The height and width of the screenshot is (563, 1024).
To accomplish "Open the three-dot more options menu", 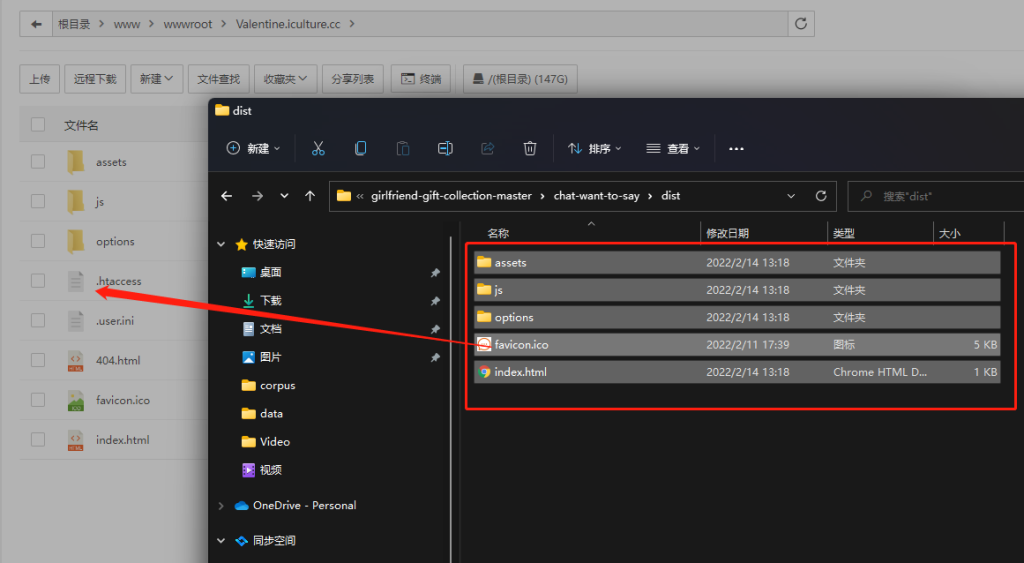I will 736,149.
